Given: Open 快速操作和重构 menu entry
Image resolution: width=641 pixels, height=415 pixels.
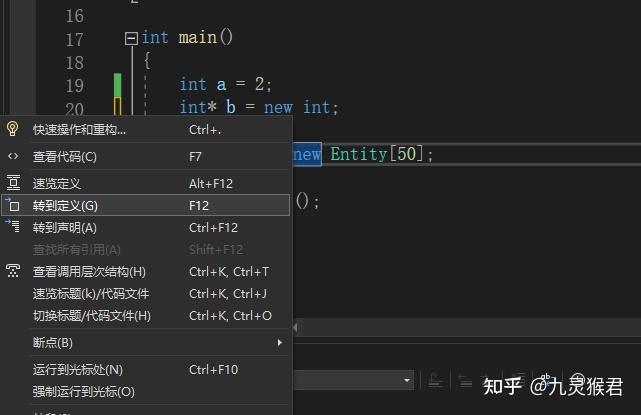Looking at the screenshot, I should click(x=146, y=129).
